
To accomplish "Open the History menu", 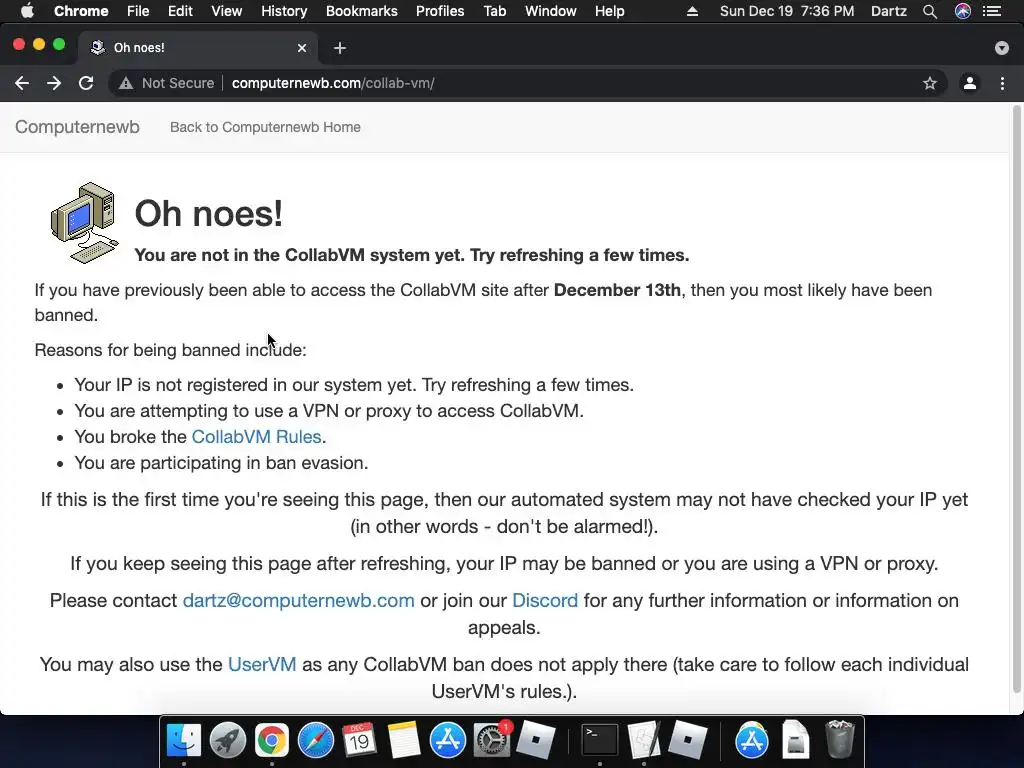I will (x=284, y=11).
